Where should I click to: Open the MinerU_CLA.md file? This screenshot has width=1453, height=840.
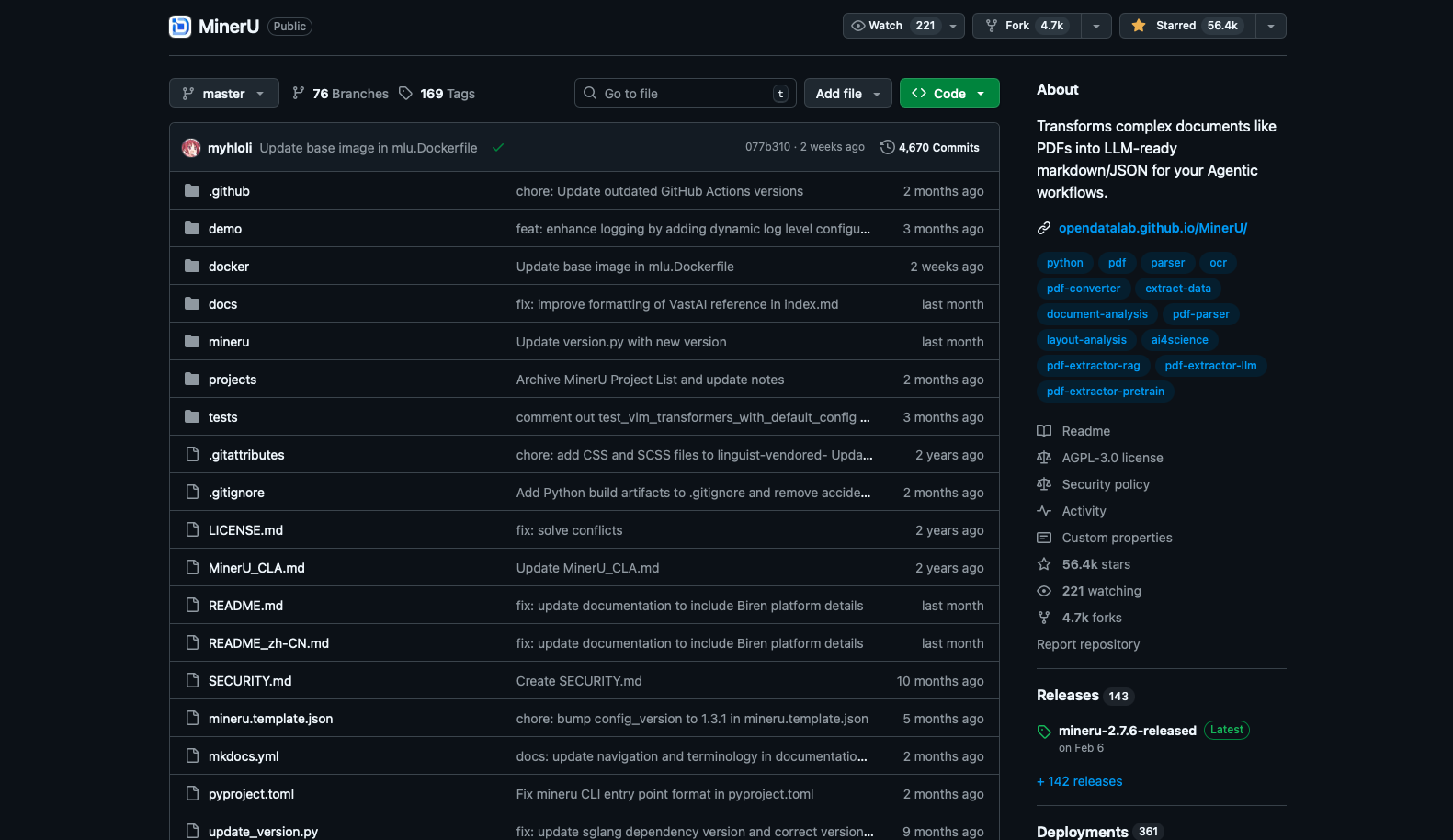[x=256, y=568]
